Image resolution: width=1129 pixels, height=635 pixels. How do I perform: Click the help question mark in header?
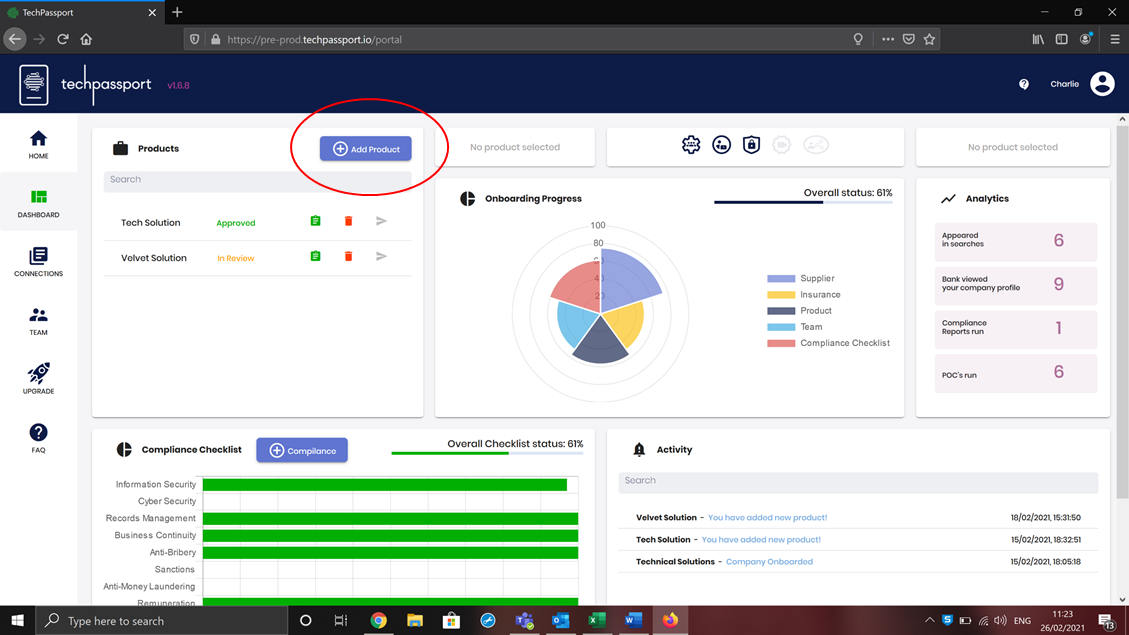[1024, 85]
